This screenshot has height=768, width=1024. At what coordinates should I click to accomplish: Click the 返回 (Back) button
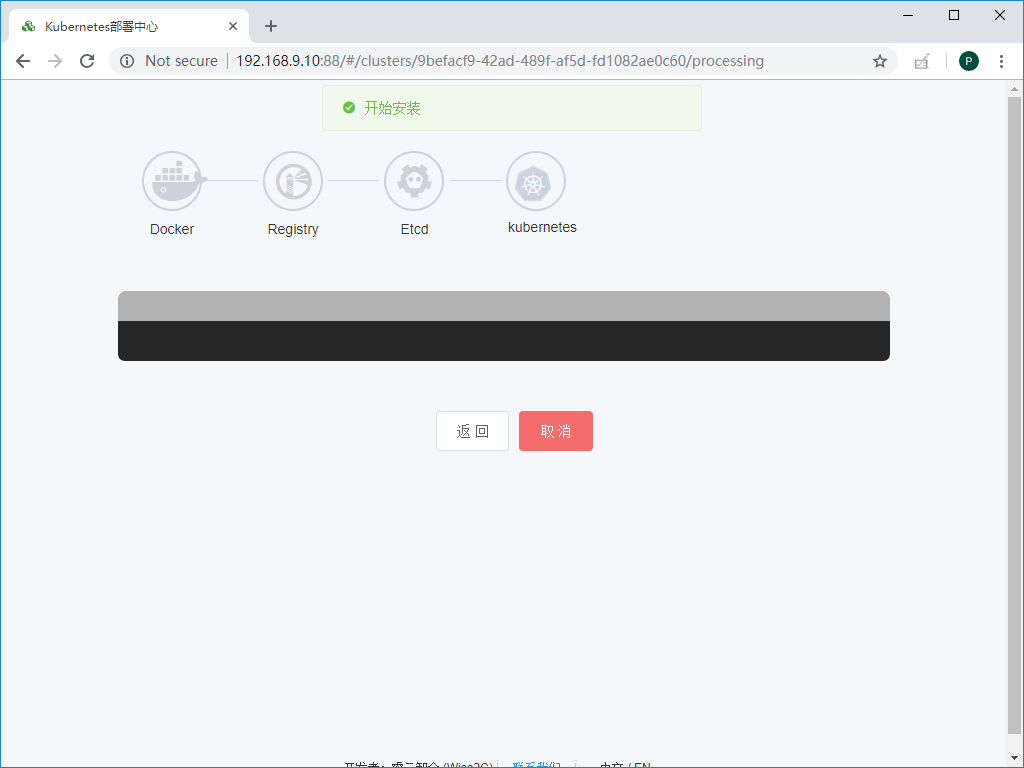point(472,431)
